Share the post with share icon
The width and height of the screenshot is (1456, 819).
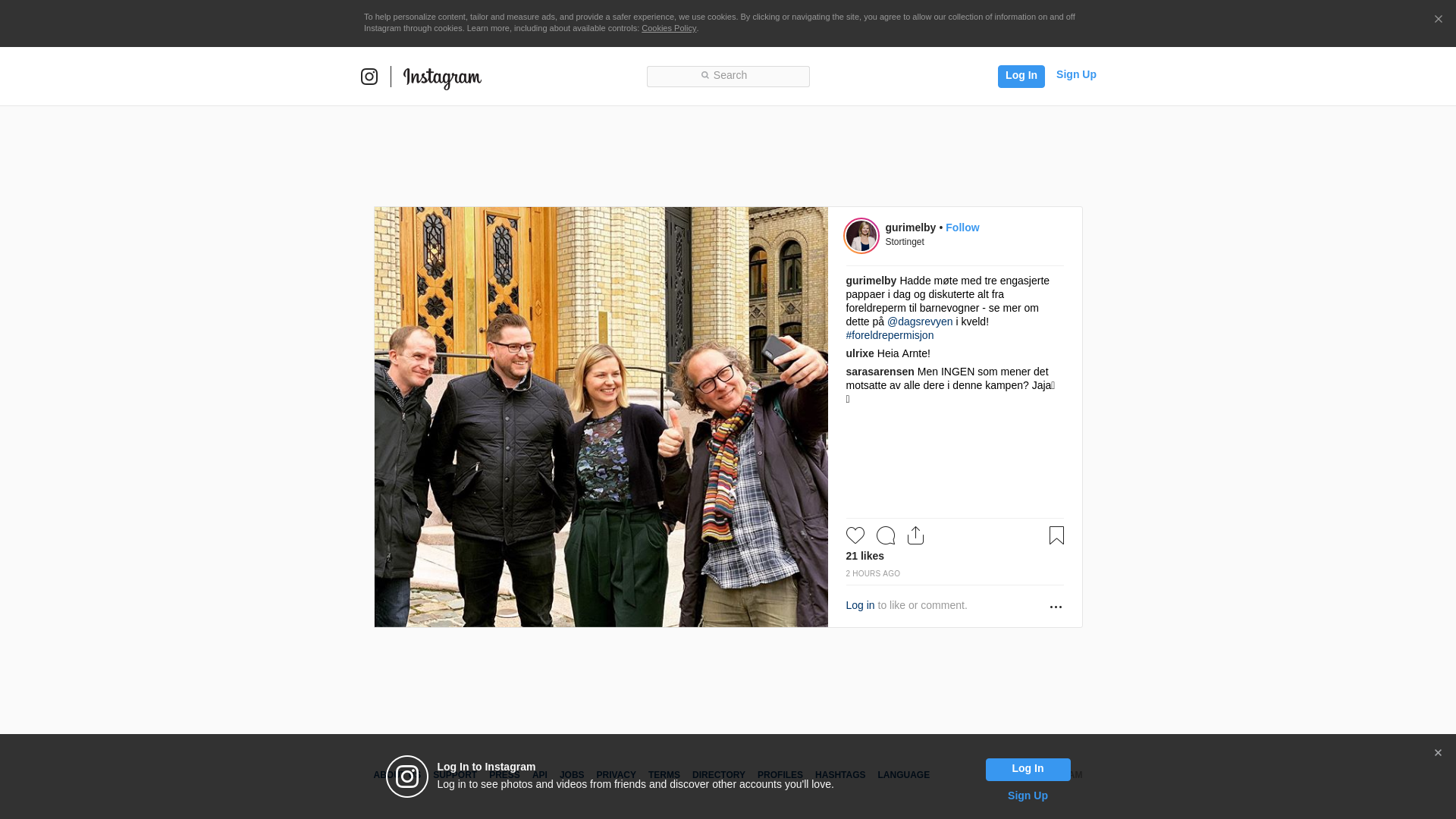(915, 535)
